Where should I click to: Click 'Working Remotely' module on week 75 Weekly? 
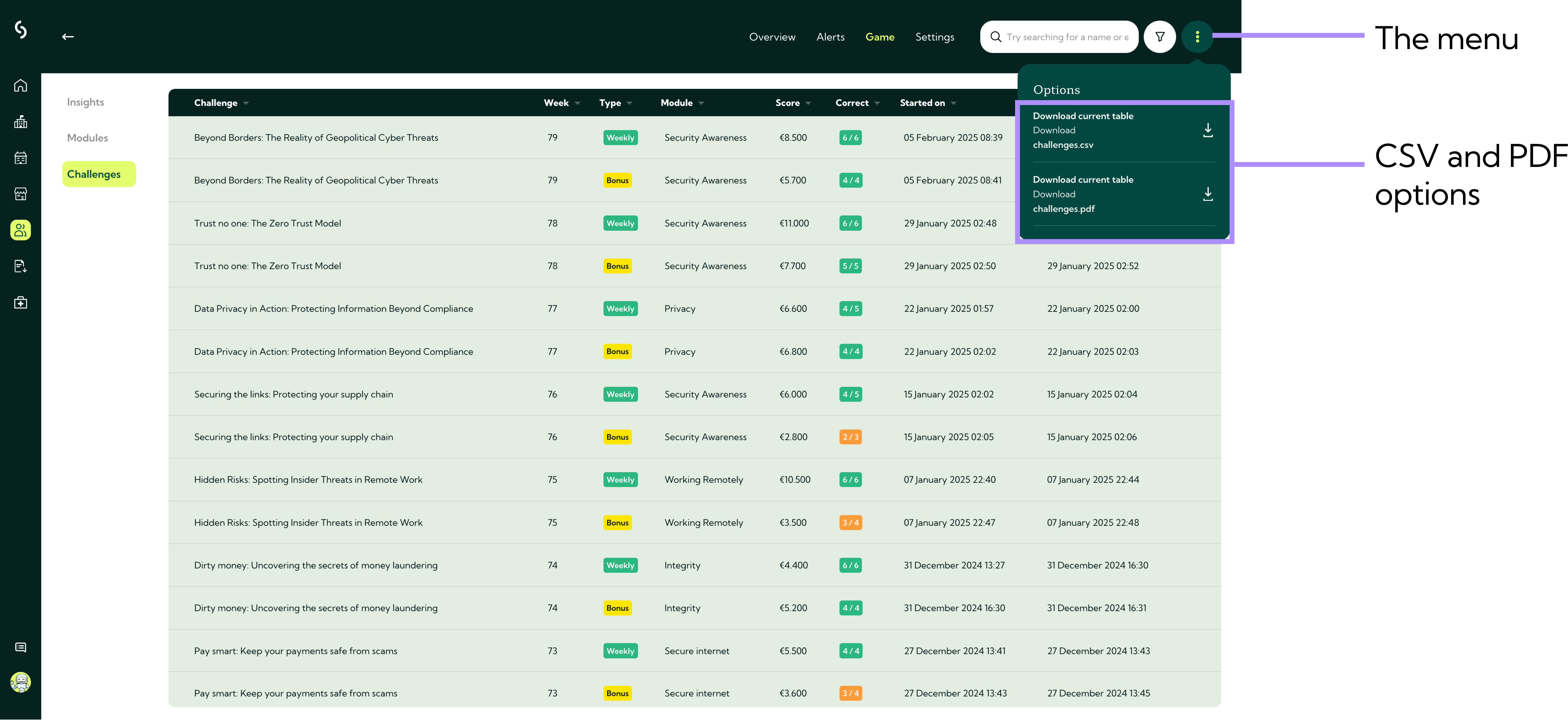coord(704,480)
